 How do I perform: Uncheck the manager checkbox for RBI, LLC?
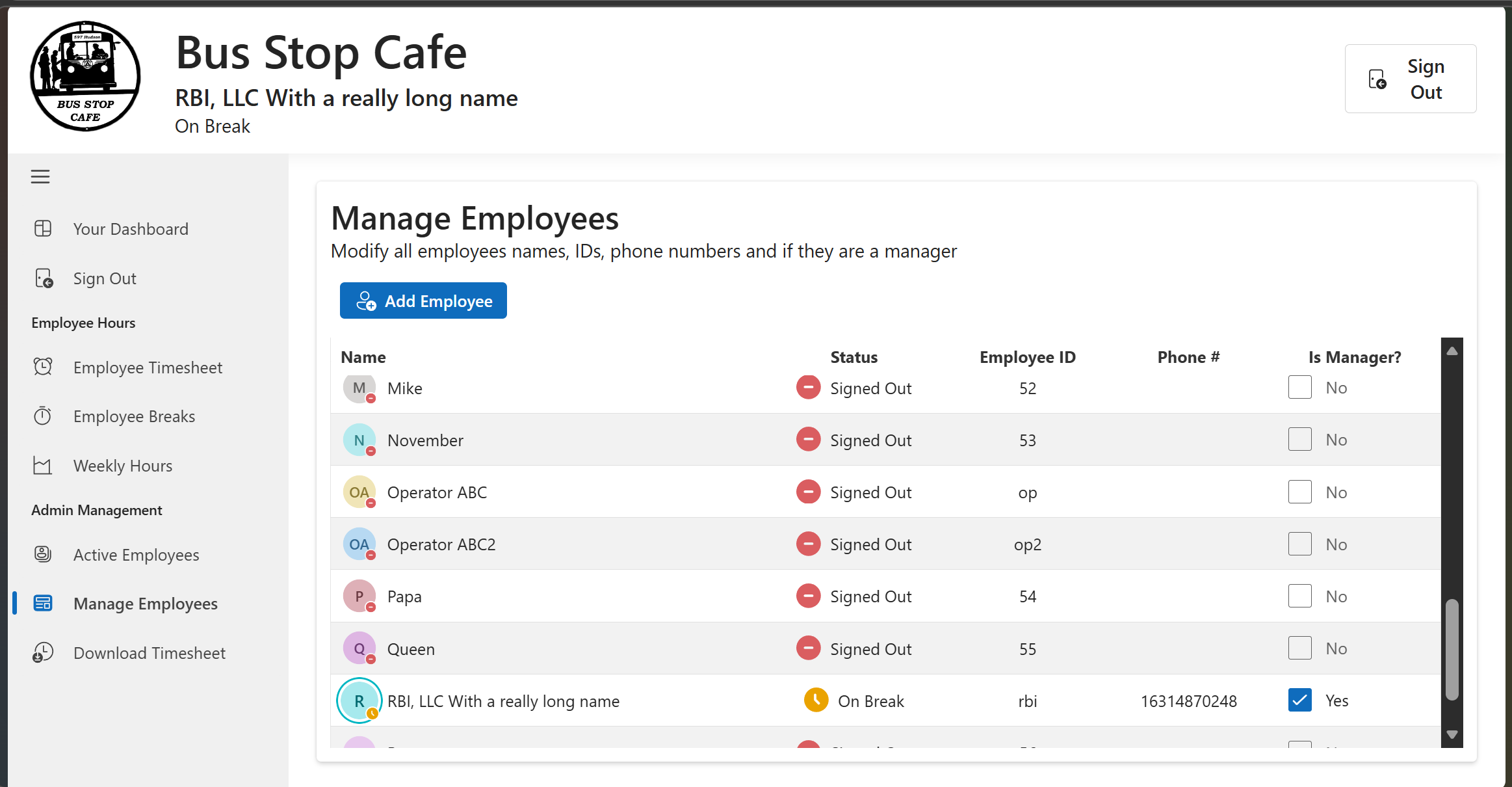(1299, 700)
